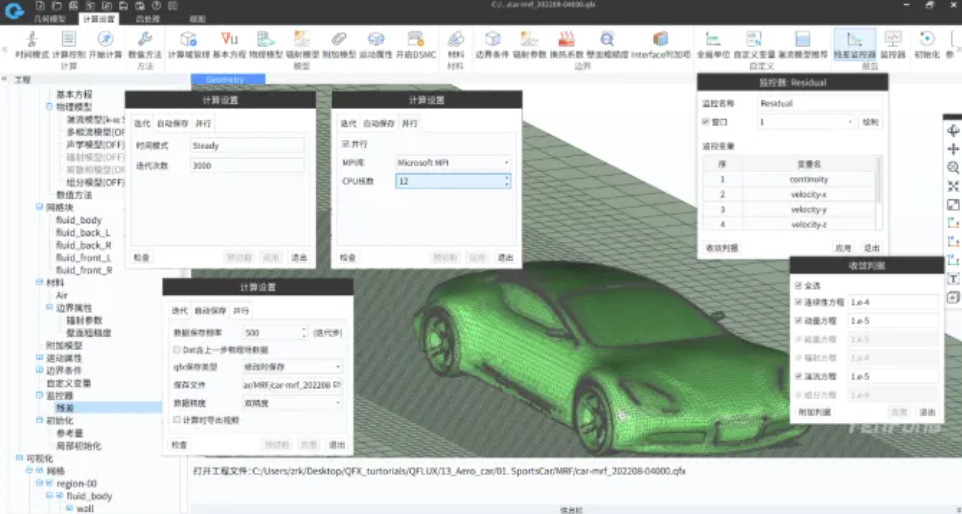Image resolution: width=962 pixels, height=514 pixels.
Task: Uncheck the 全选 checkbox in 收敛判据 dialog
Action: 798,286
